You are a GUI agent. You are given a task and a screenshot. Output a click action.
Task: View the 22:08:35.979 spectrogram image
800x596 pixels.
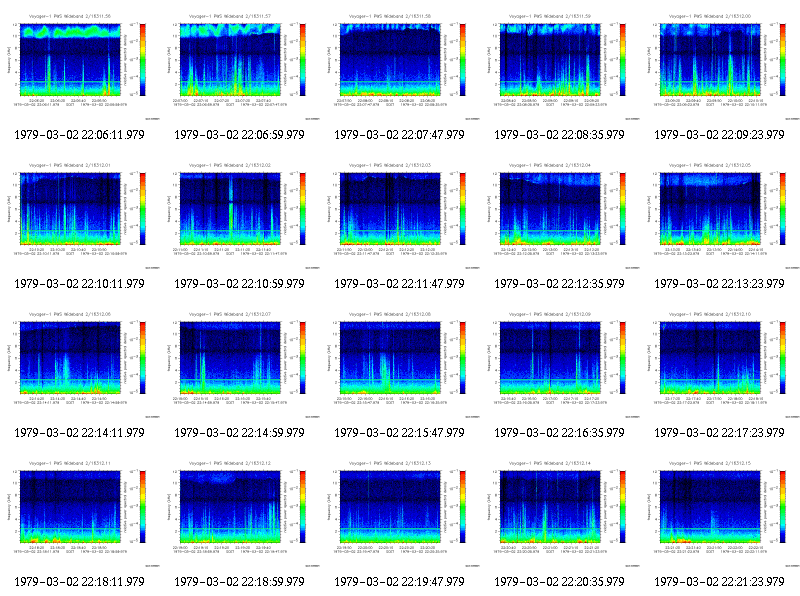click(x=560, y=66)
